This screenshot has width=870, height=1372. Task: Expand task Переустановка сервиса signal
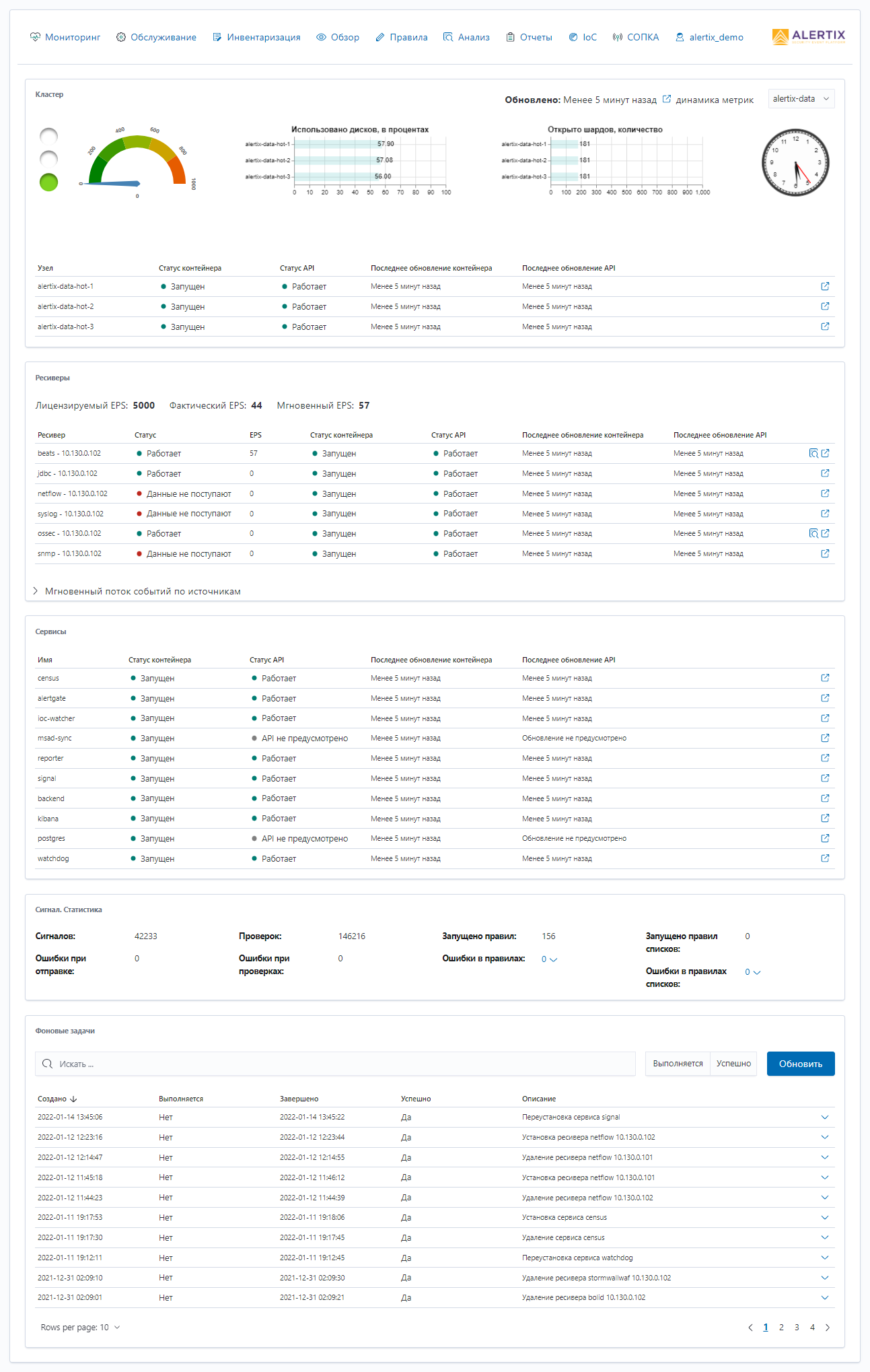(x=825, y=1118)
